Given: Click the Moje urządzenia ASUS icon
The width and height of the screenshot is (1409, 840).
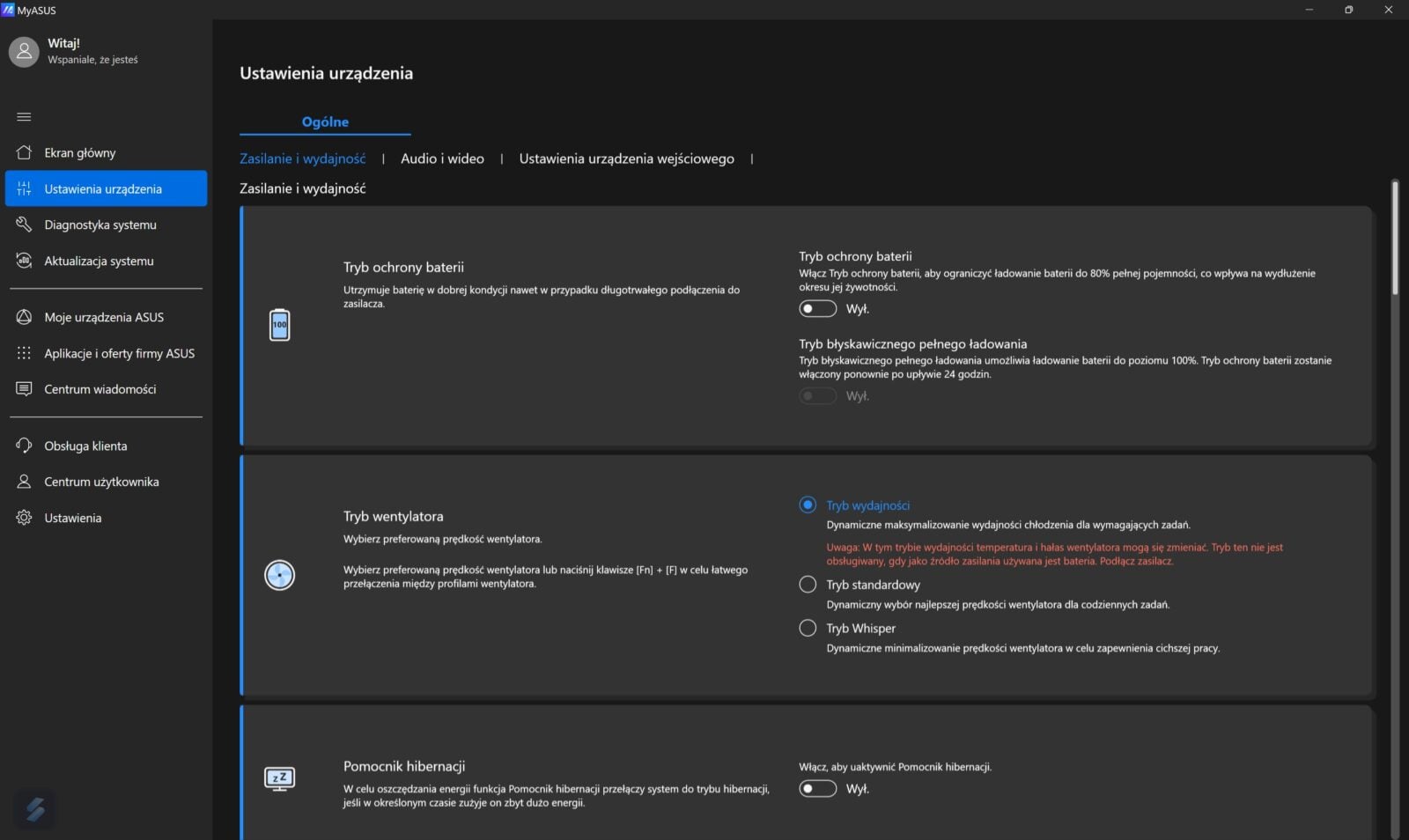Looking at the screenshot, I should [x=24, y=317].
